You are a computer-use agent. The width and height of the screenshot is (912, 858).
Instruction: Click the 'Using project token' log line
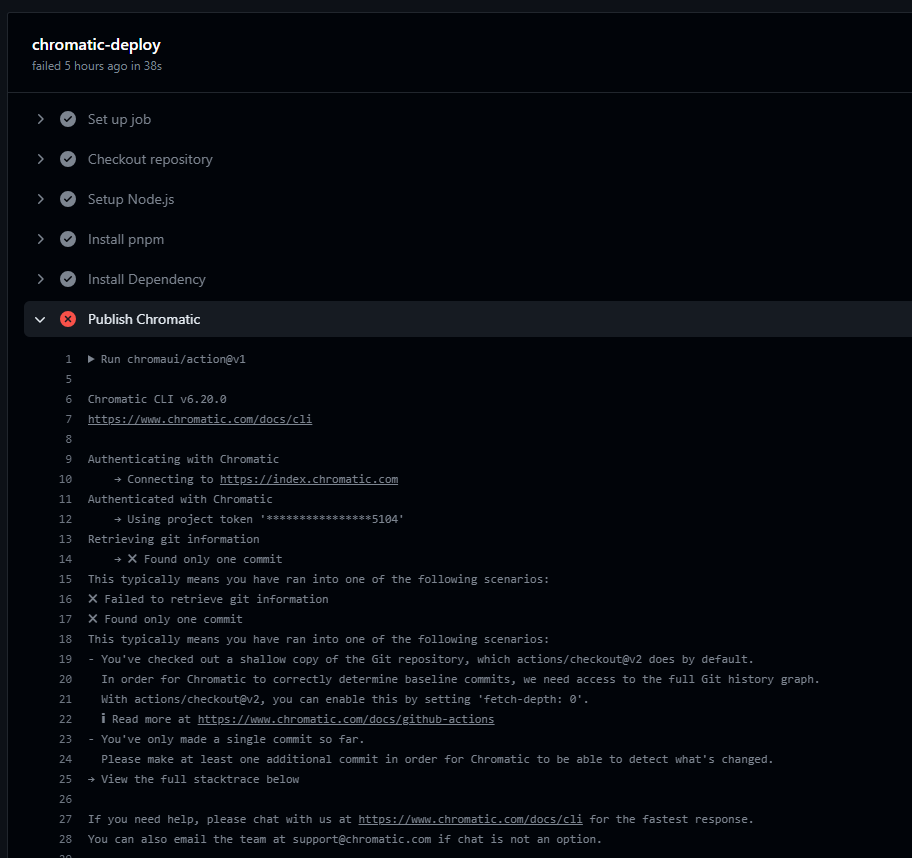click(259, 519)
